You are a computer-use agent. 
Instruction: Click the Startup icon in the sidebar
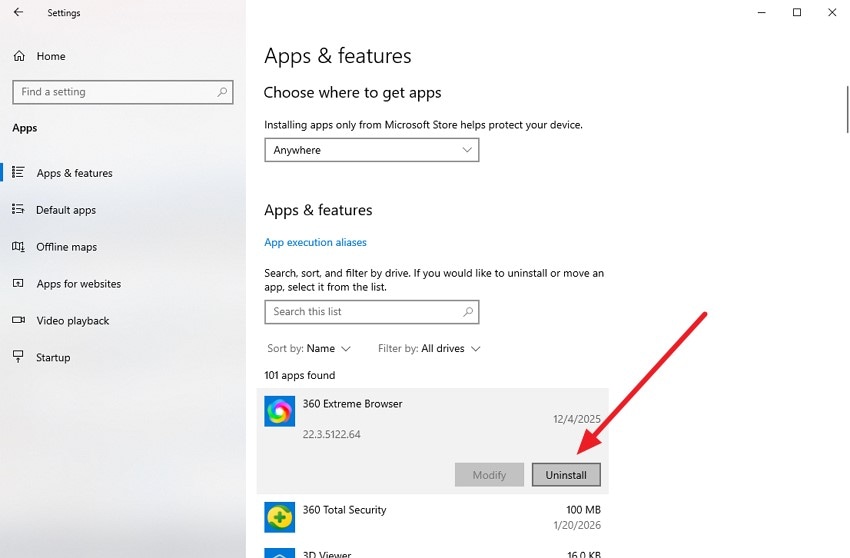[x=18, y=356]
